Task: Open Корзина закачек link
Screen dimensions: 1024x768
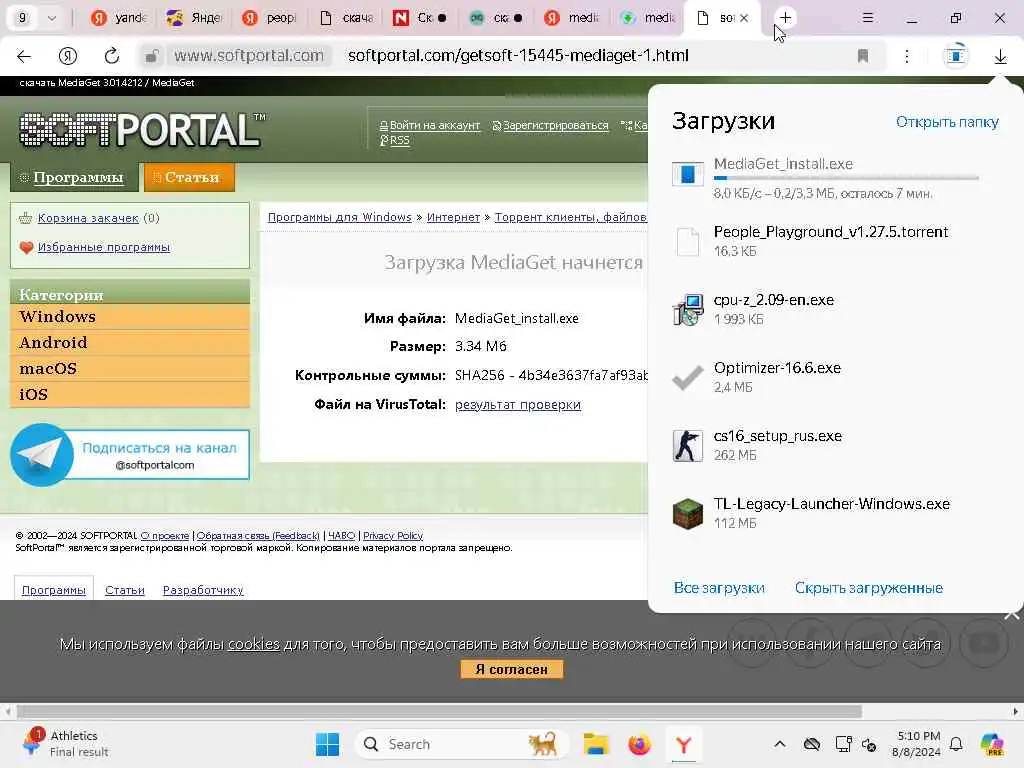Action: point(88,218)
